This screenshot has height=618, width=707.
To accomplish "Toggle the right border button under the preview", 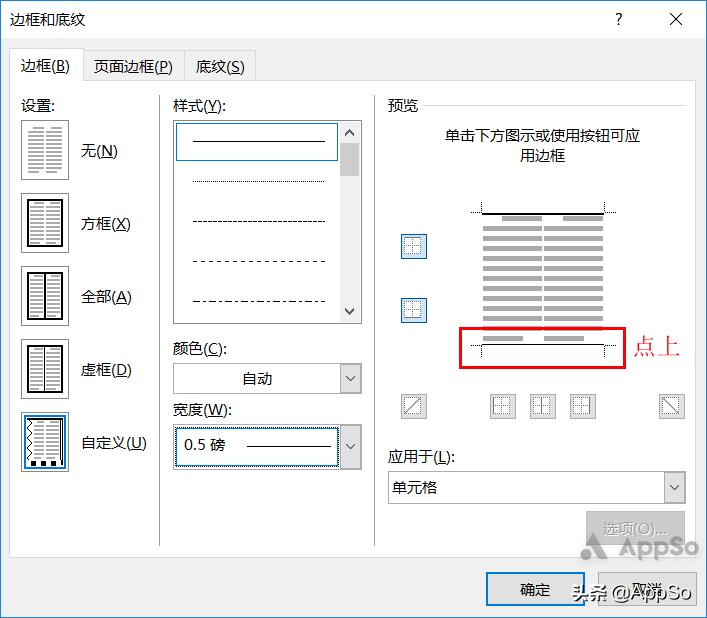I will click(x=583, y=406).
